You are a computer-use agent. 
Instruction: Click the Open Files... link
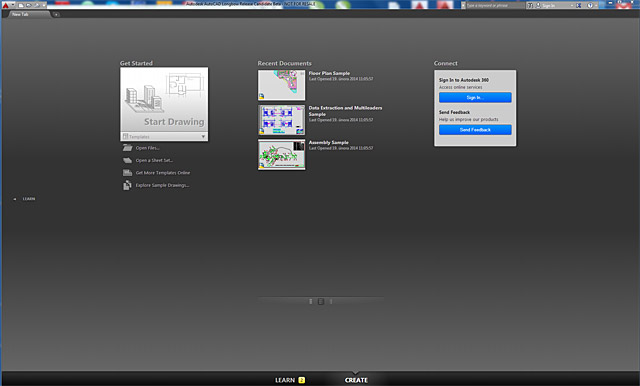[148, 148]
